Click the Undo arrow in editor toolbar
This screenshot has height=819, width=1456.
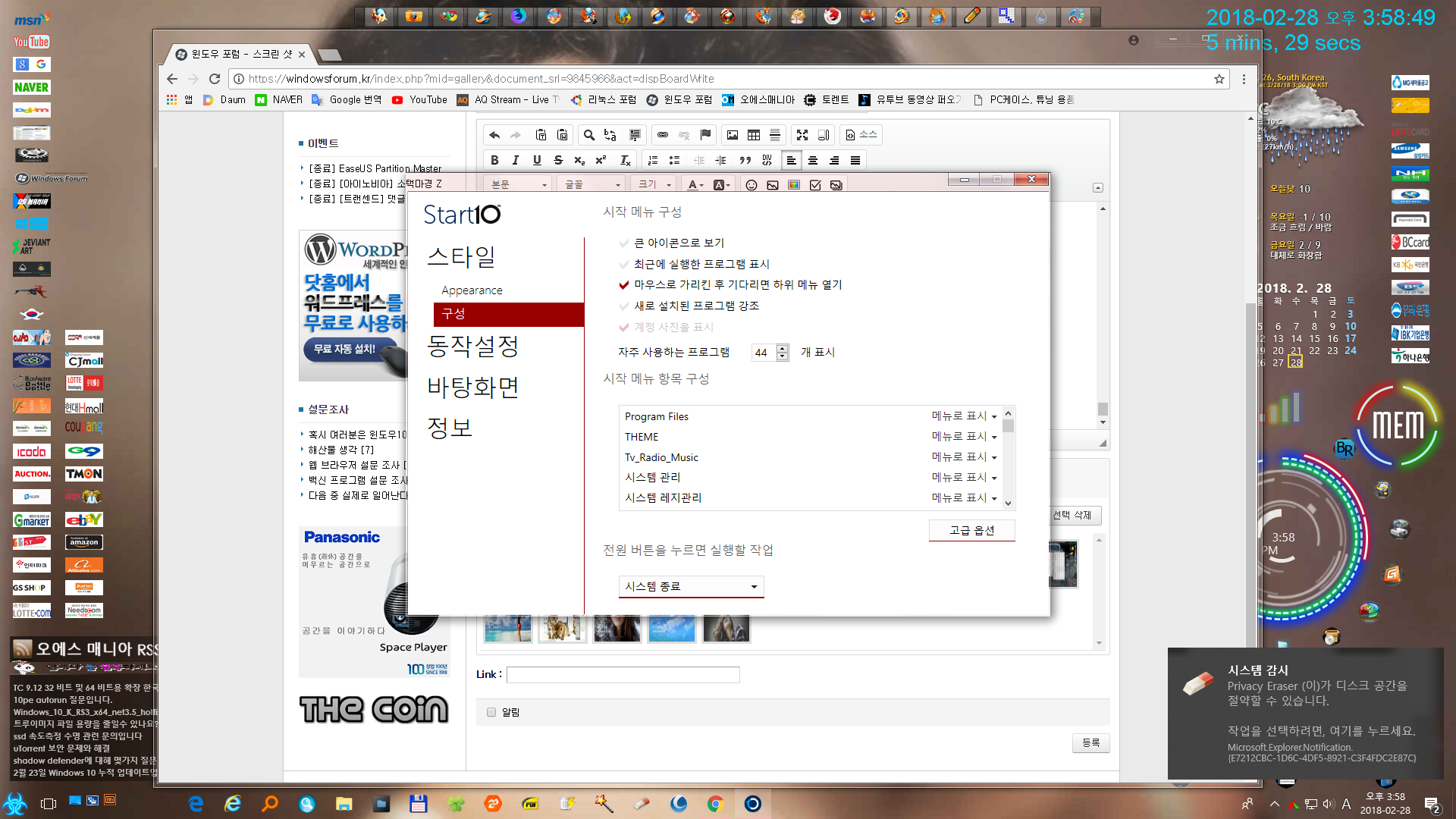point(494,135)
